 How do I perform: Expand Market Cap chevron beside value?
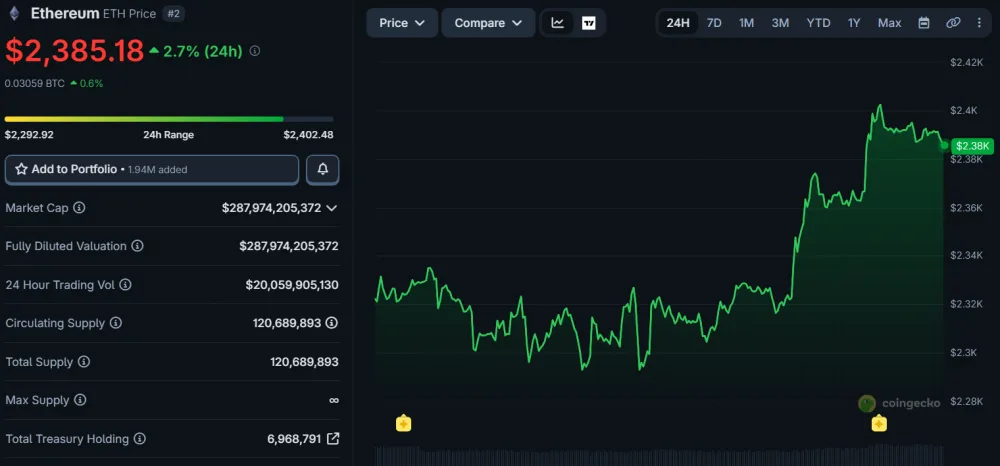point(331,208)
